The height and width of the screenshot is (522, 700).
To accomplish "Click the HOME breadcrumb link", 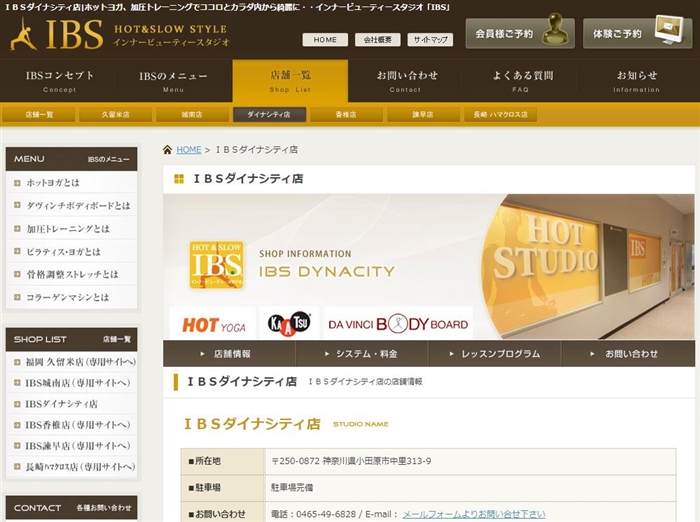I will pyautogui.click(x=189, y=150).
